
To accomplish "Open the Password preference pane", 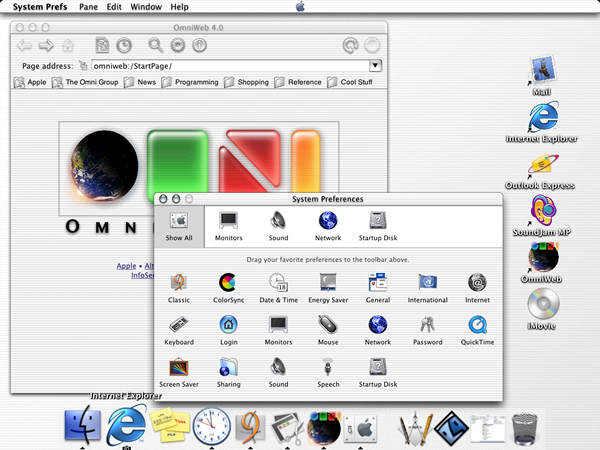I will [x=428, y=326].
